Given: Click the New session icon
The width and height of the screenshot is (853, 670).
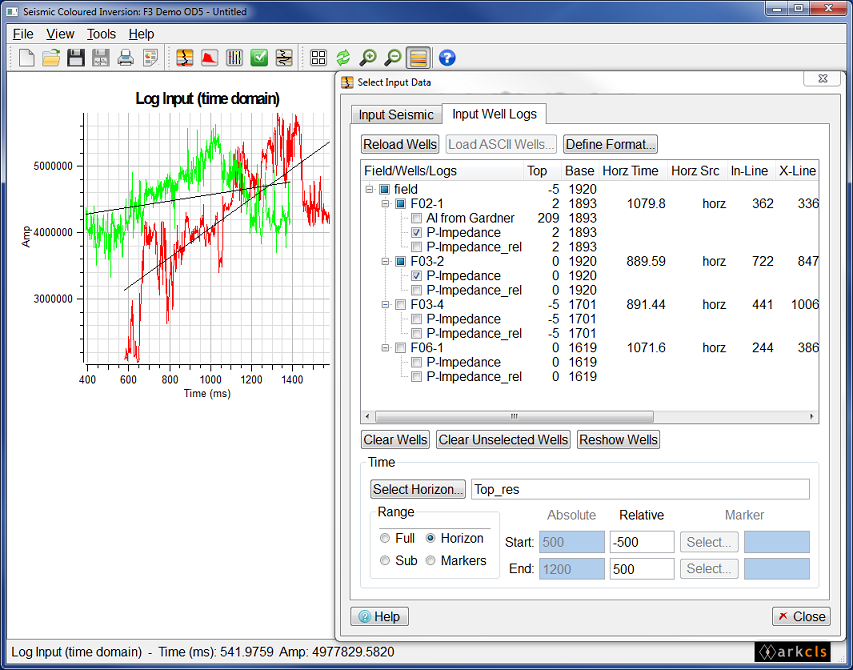Looking at the screenshot, I should (x=27, y=58).
